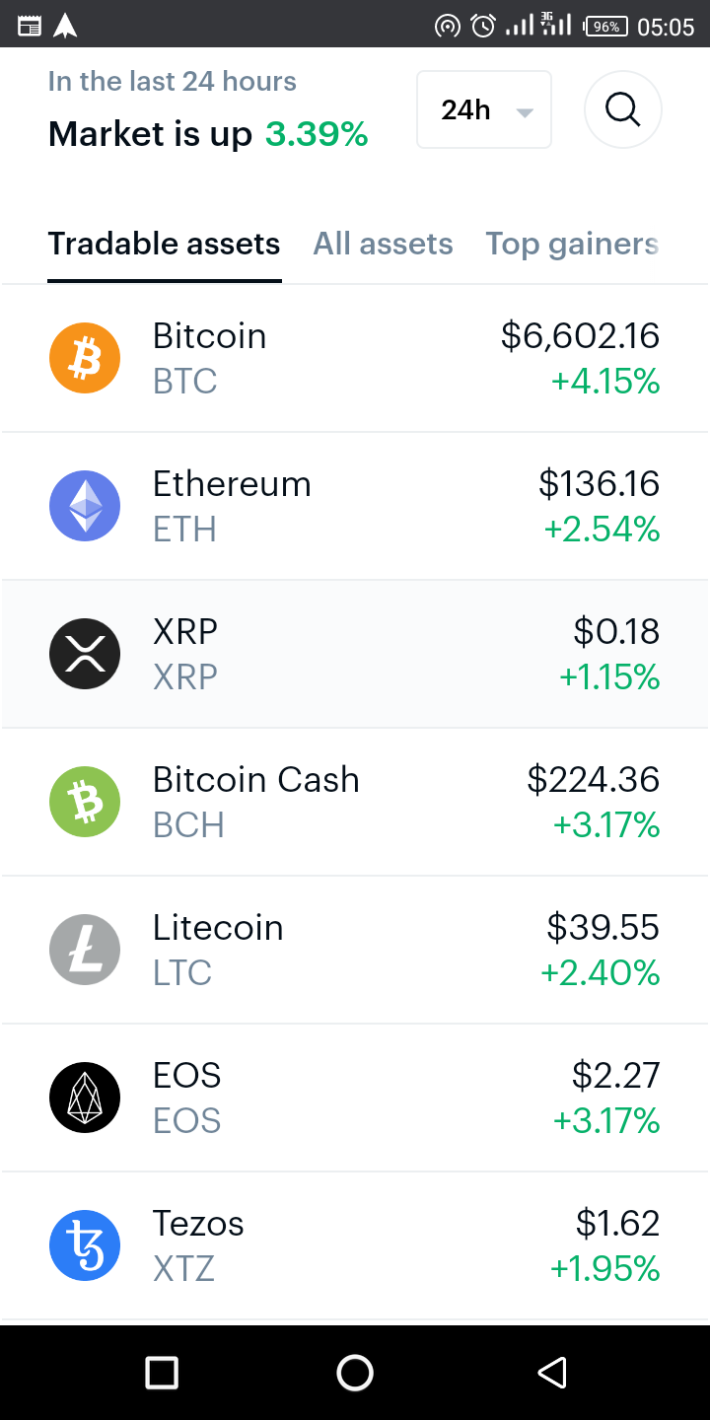Open the 24h time range dropdown

click(484, 110)
